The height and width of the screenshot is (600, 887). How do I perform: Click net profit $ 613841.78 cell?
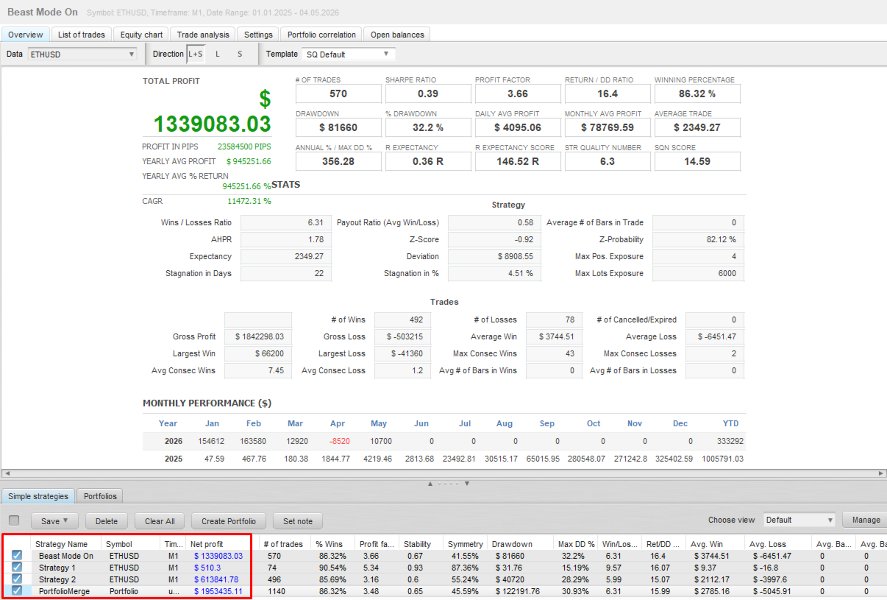tap(216, 580)
